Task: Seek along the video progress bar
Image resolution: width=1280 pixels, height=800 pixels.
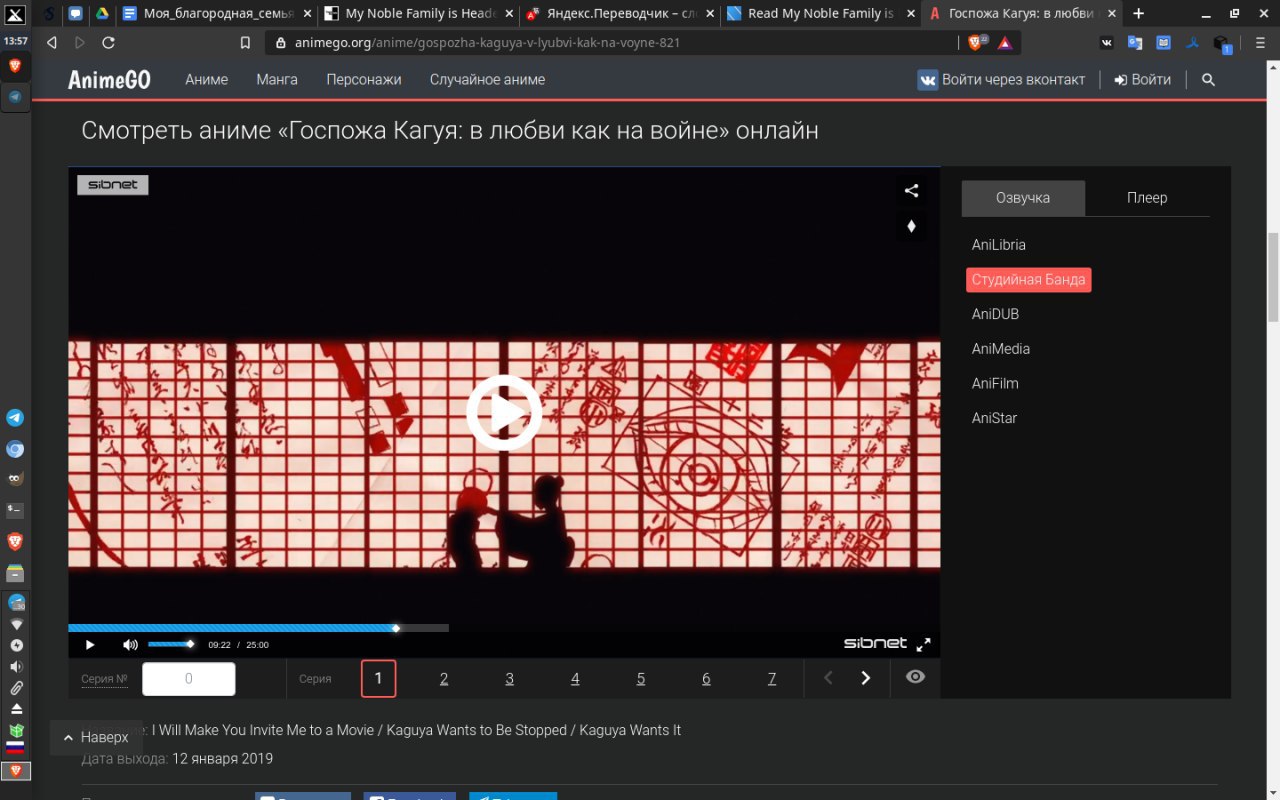Action: tap(258, 628)
